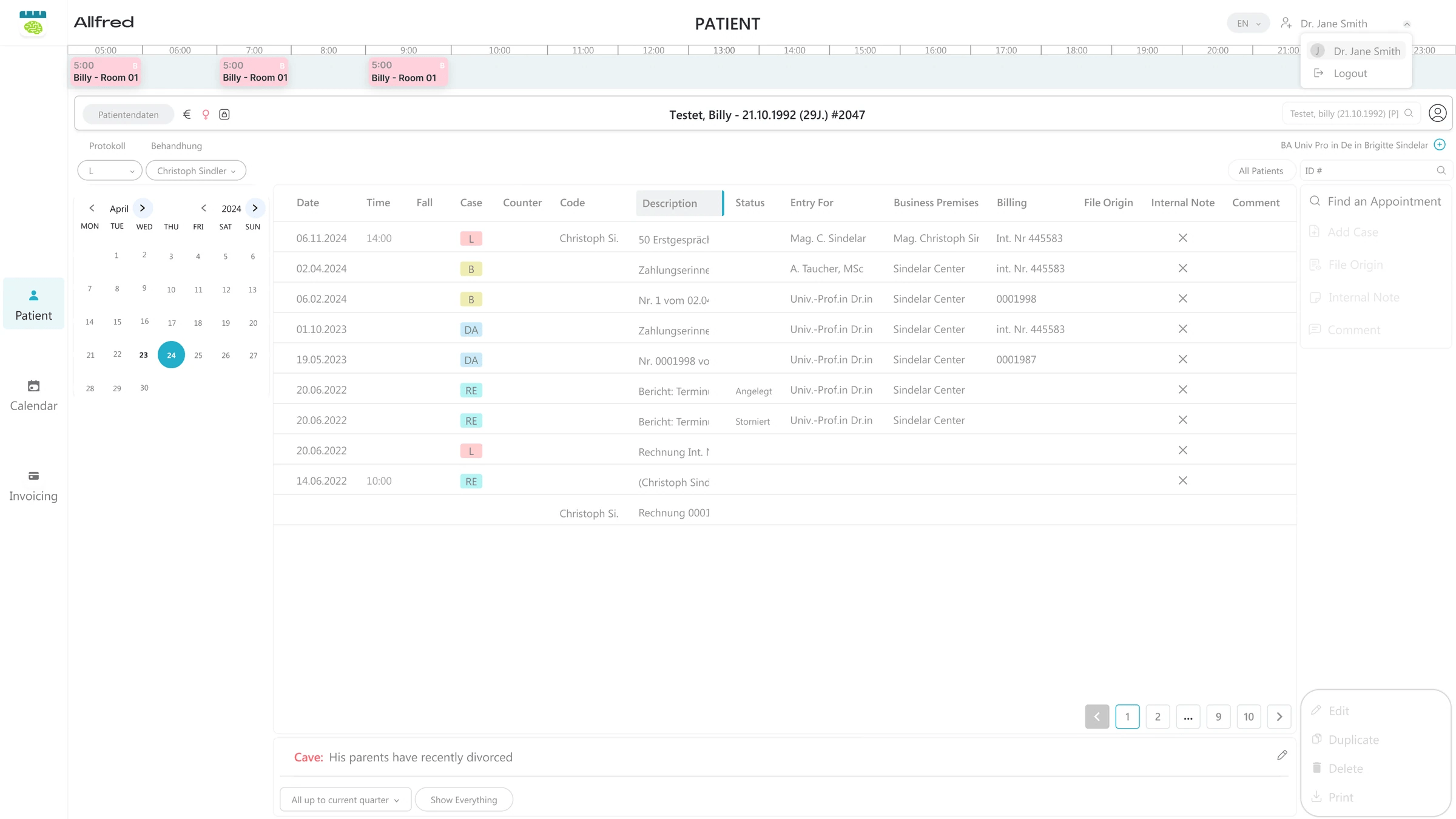Sort by the Description column header
This screenshot has width=1456, height=819.
[679, 203]
